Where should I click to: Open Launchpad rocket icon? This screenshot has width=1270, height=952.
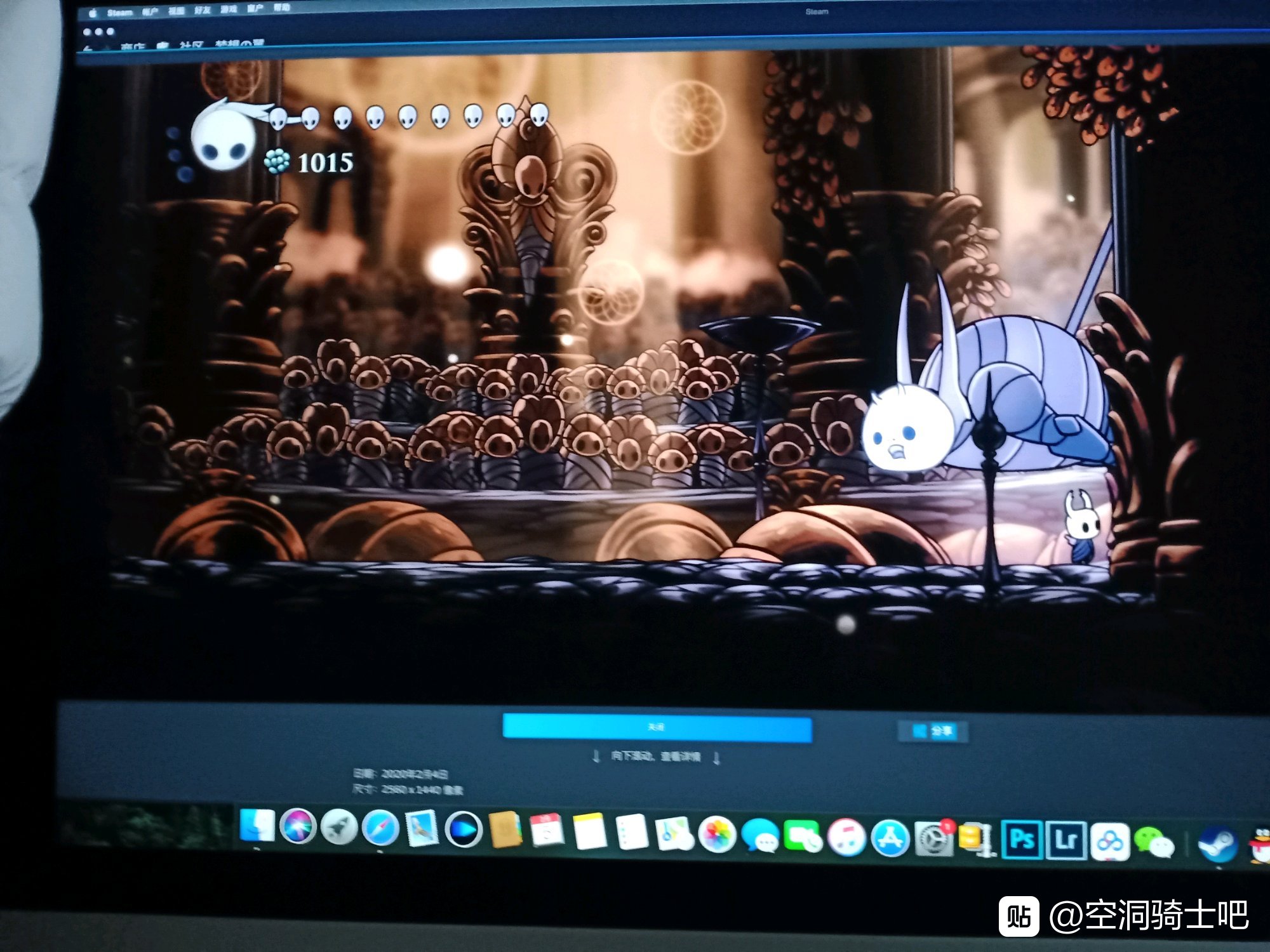338,828
